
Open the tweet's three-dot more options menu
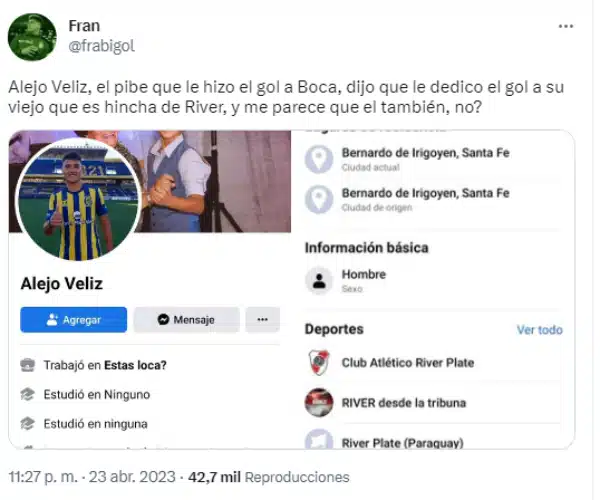[566, 26]
